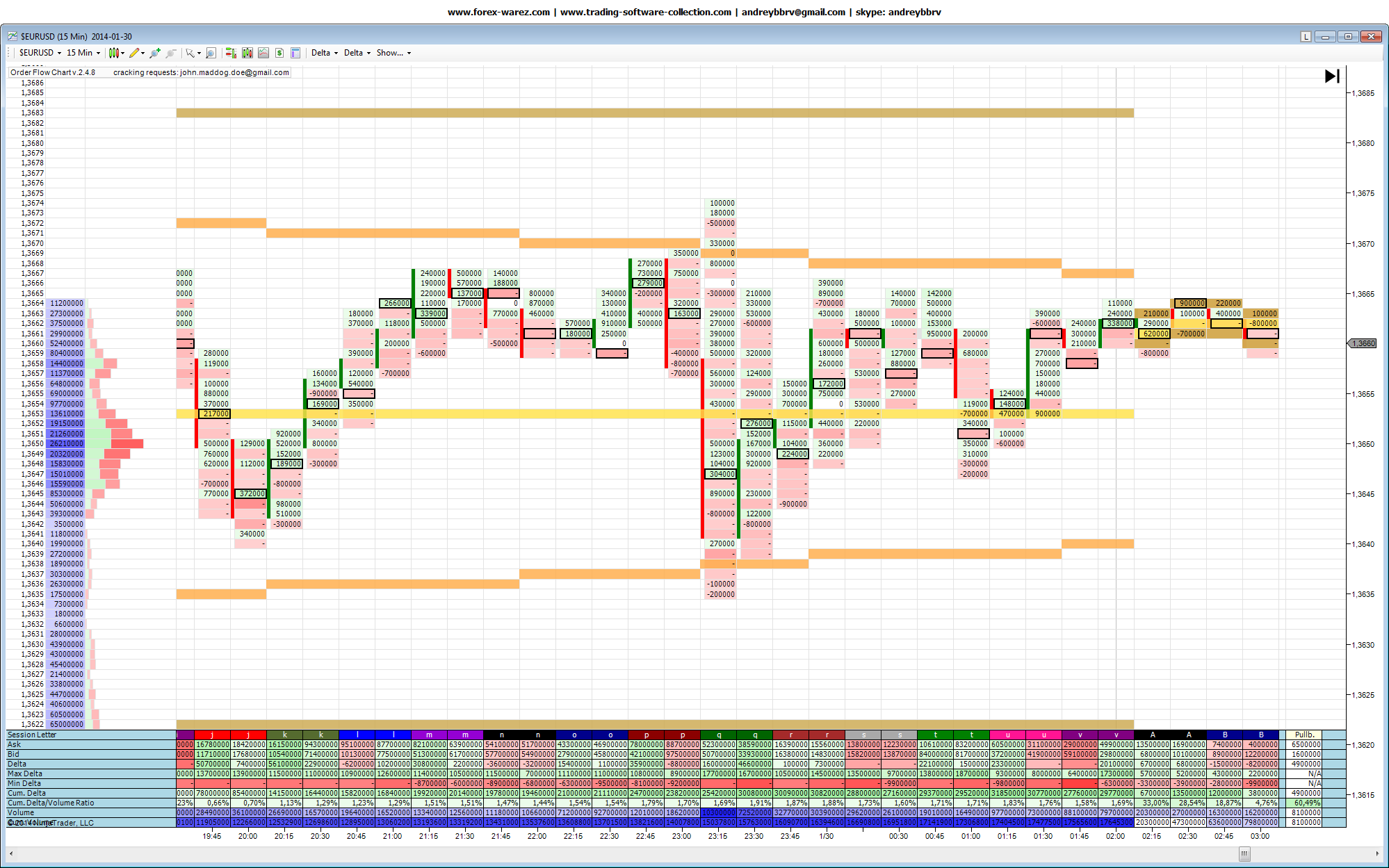Screen dimensions: 1389x868
Task: Click the data table panel icon
Action: click(x=295, y=53)
